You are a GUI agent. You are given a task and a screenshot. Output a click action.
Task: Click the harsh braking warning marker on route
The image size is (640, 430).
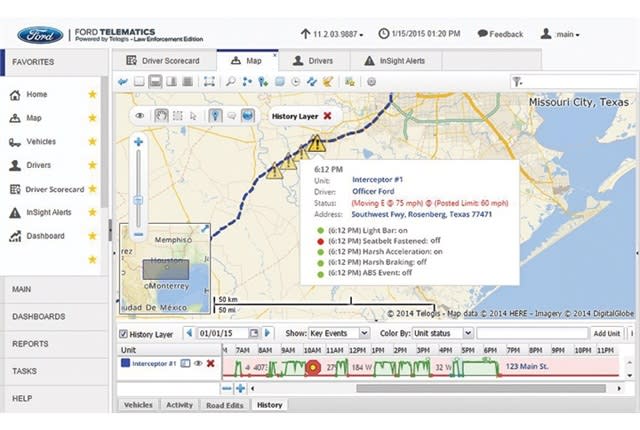tap(316, 145)
